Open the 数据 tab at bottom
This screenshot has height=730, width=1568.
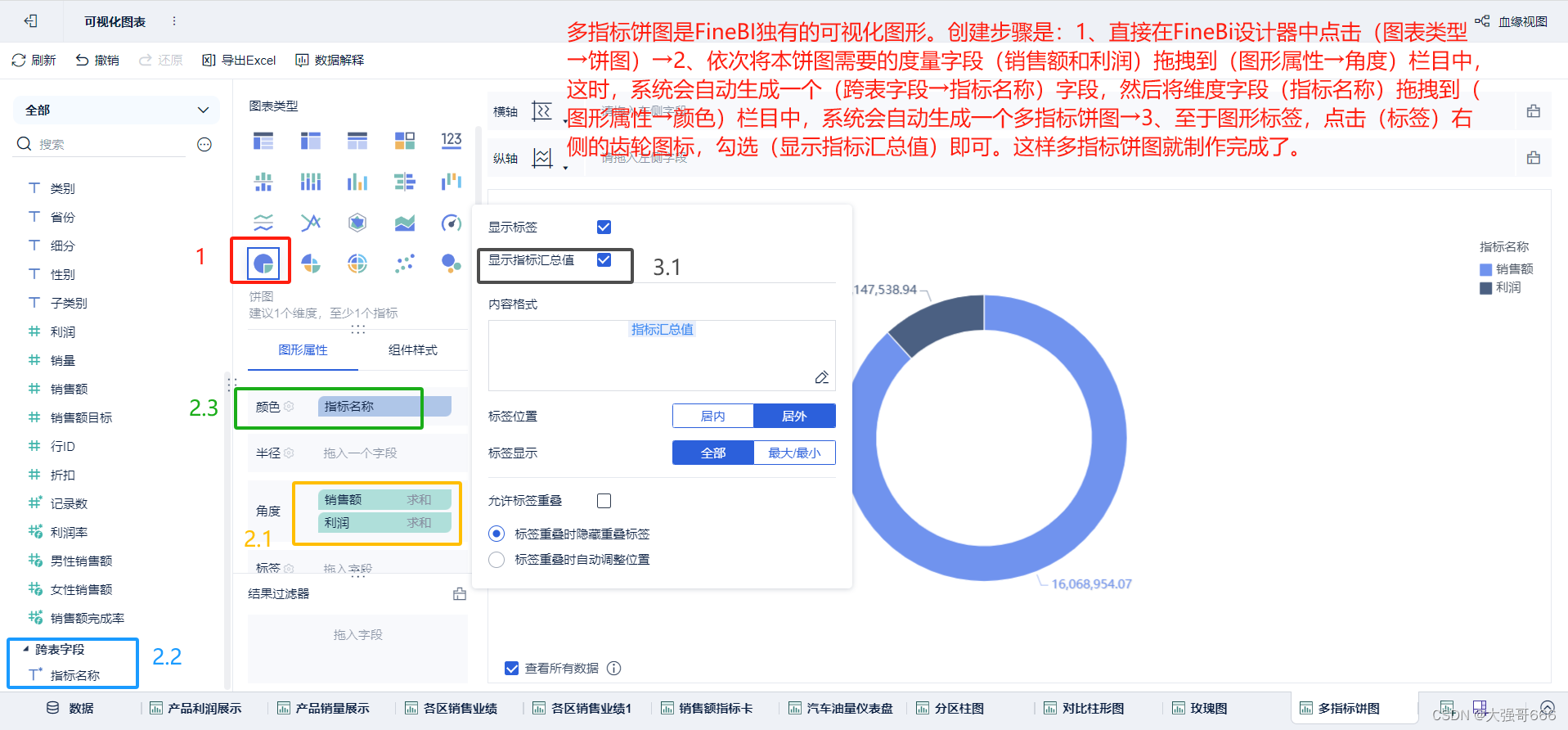pos(70,708)
